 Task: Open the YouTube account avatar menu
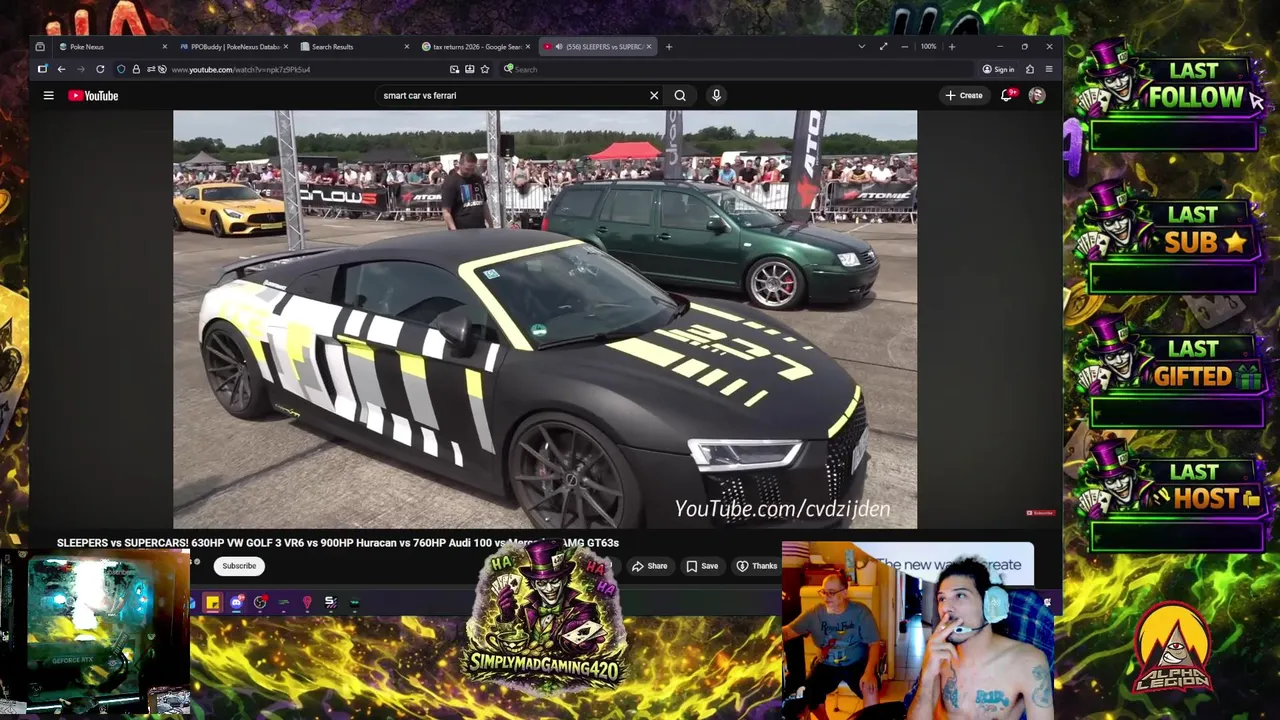pos(1037,95)
